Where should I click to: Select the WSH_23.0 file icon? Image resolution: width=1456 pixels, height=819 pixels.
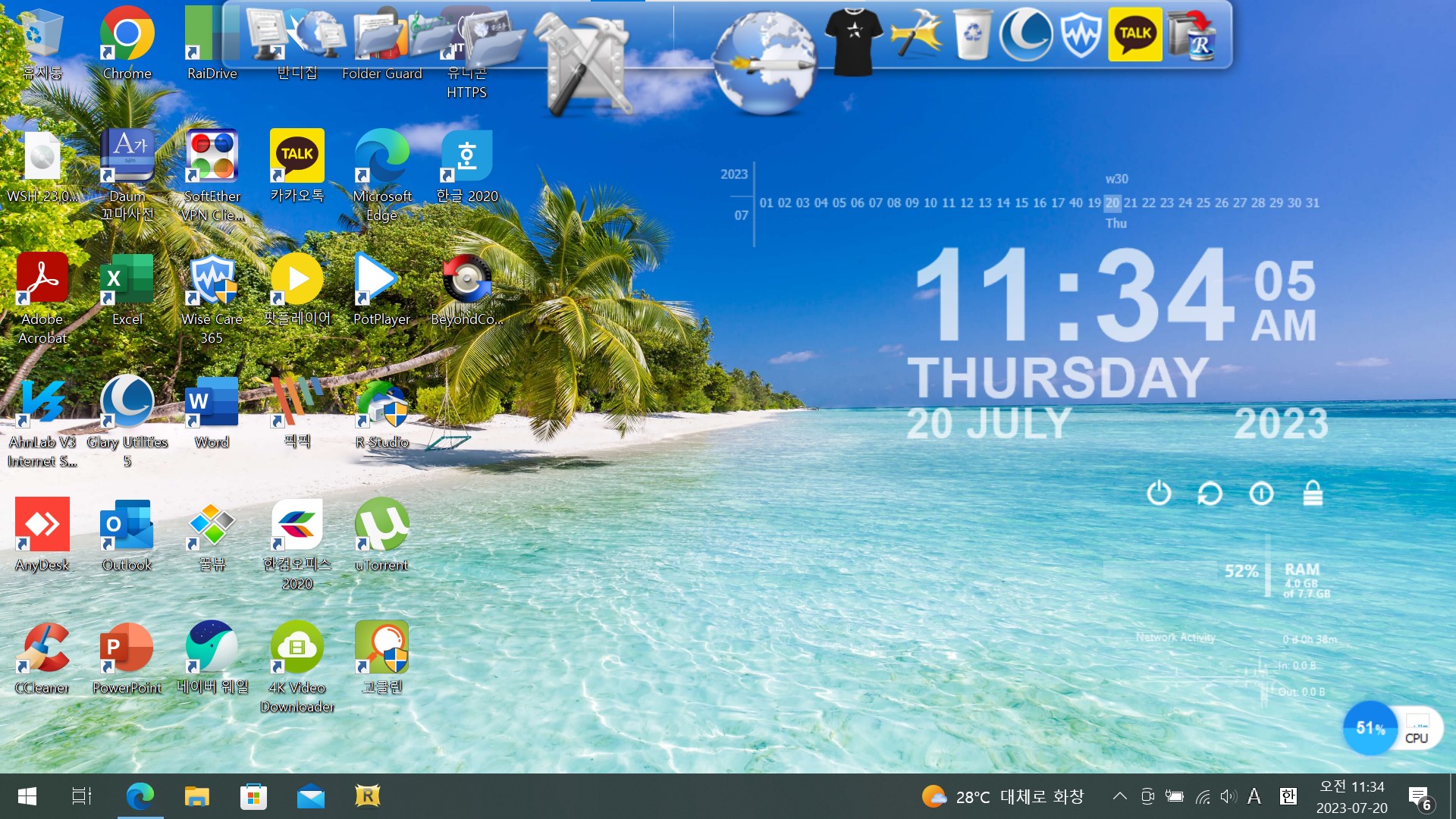[42, 157]
